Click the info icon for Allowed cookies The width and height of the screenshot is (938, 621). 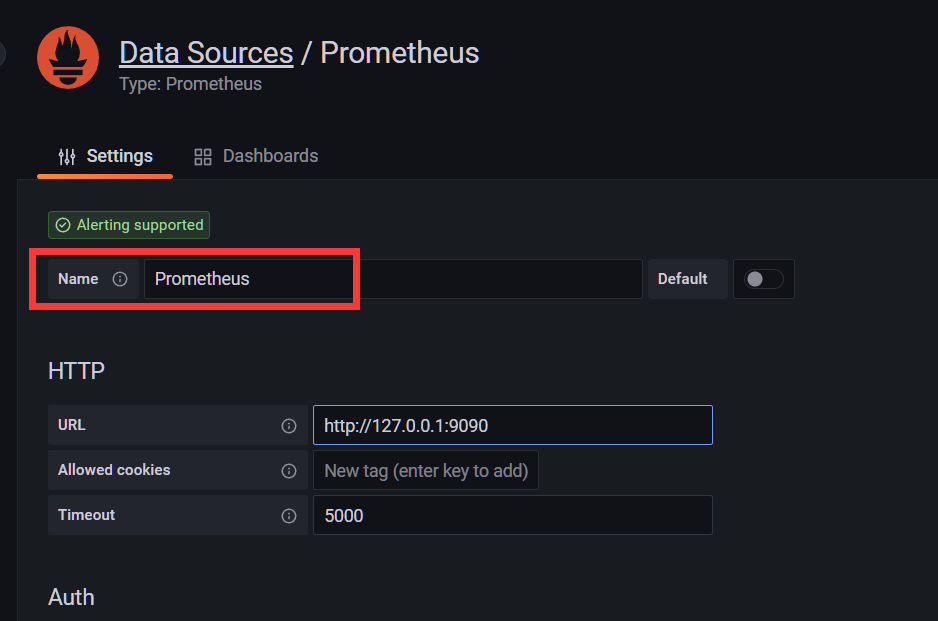289,471
